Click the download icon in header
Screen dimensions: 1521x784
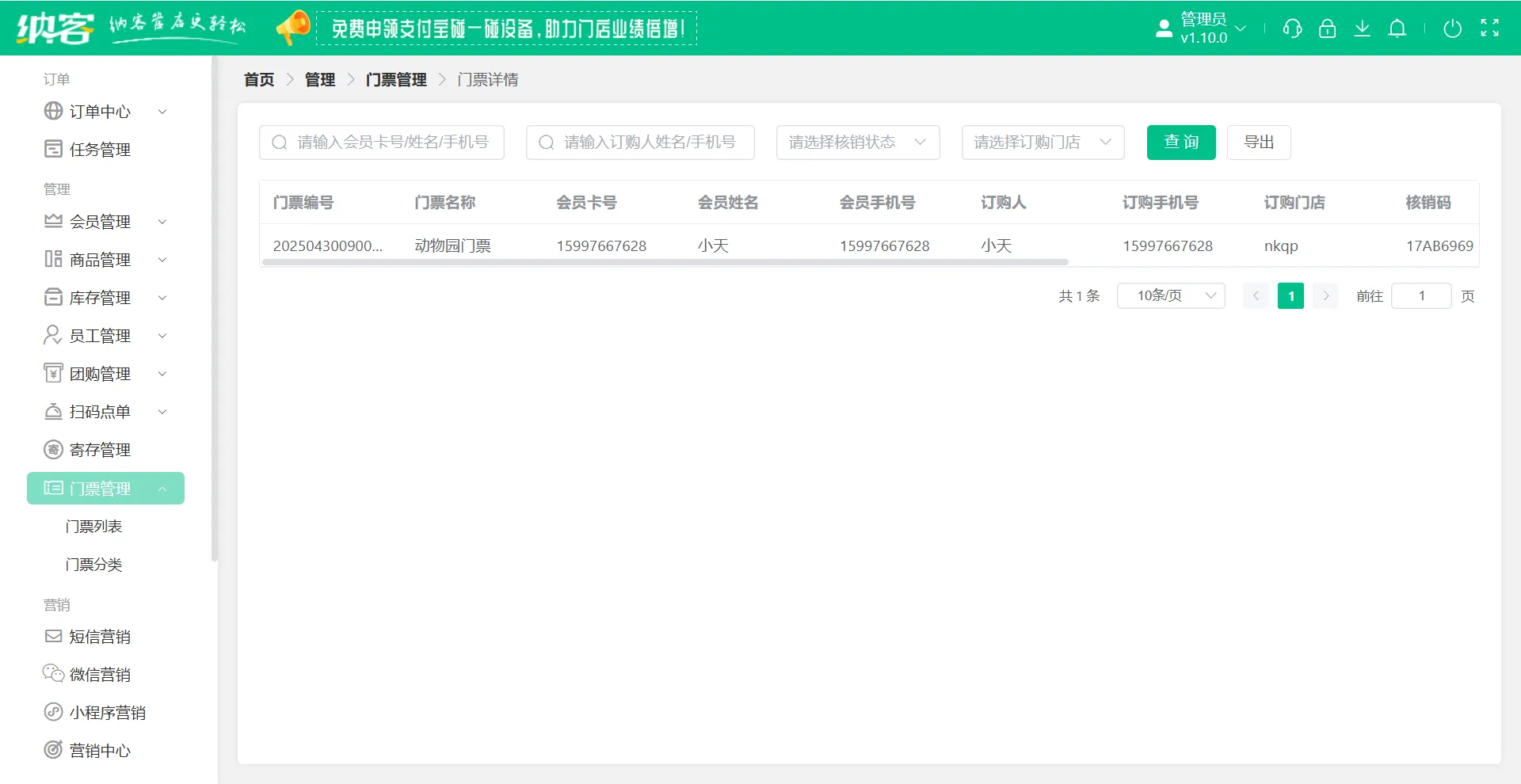pyautogui.click(x=1362, y=29)
